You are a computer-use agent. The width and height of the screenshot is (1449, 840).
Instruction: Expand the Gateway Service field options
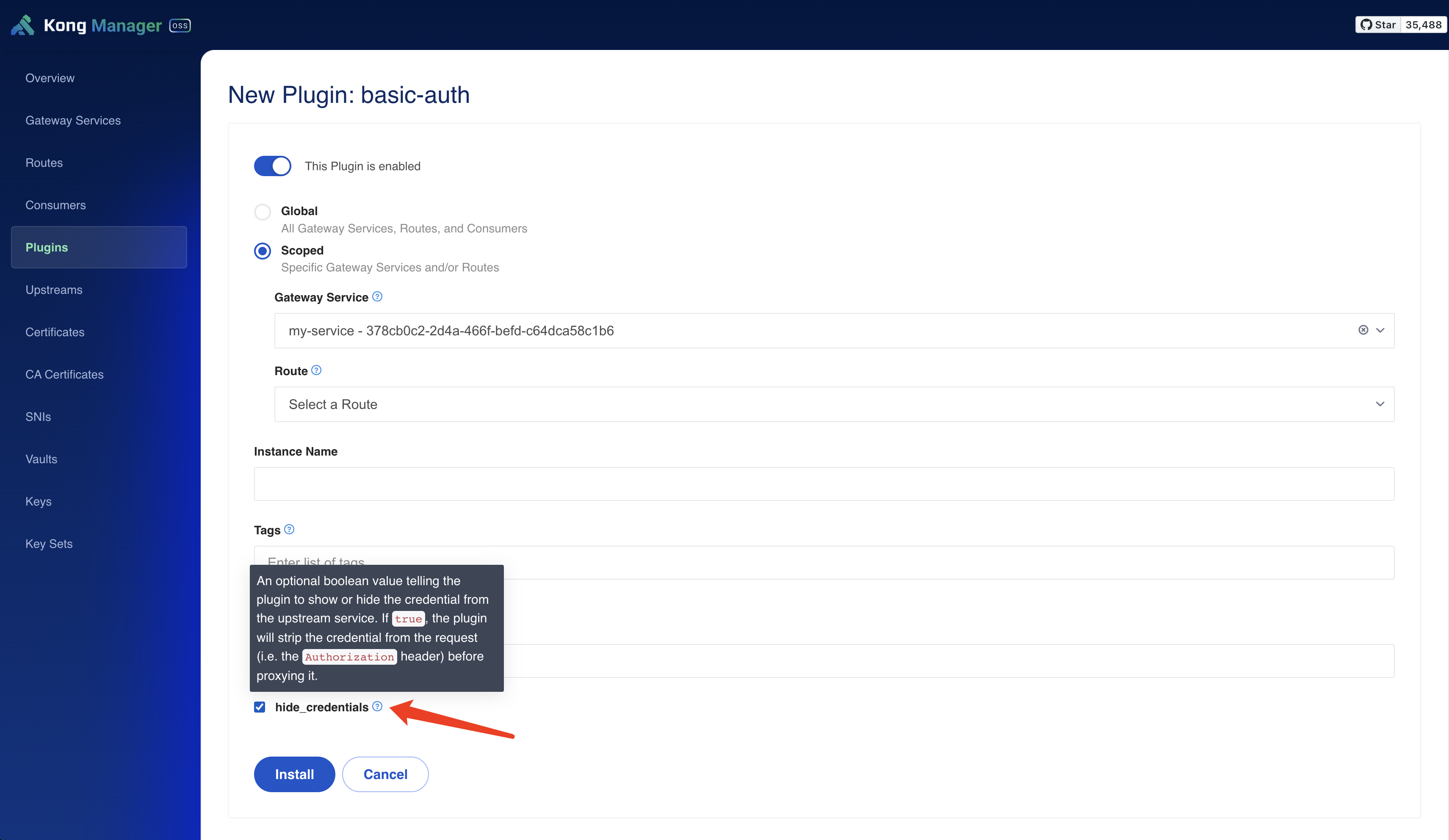coord(1380,330)
